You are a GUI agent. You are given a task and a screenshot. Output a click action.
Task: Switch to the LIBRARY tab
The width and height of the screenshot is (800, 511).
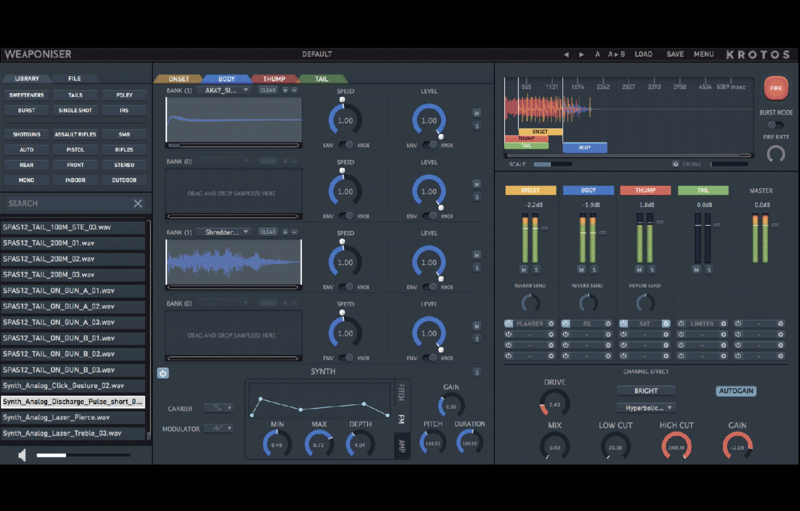pyautogui.click(x=27, y=79)
